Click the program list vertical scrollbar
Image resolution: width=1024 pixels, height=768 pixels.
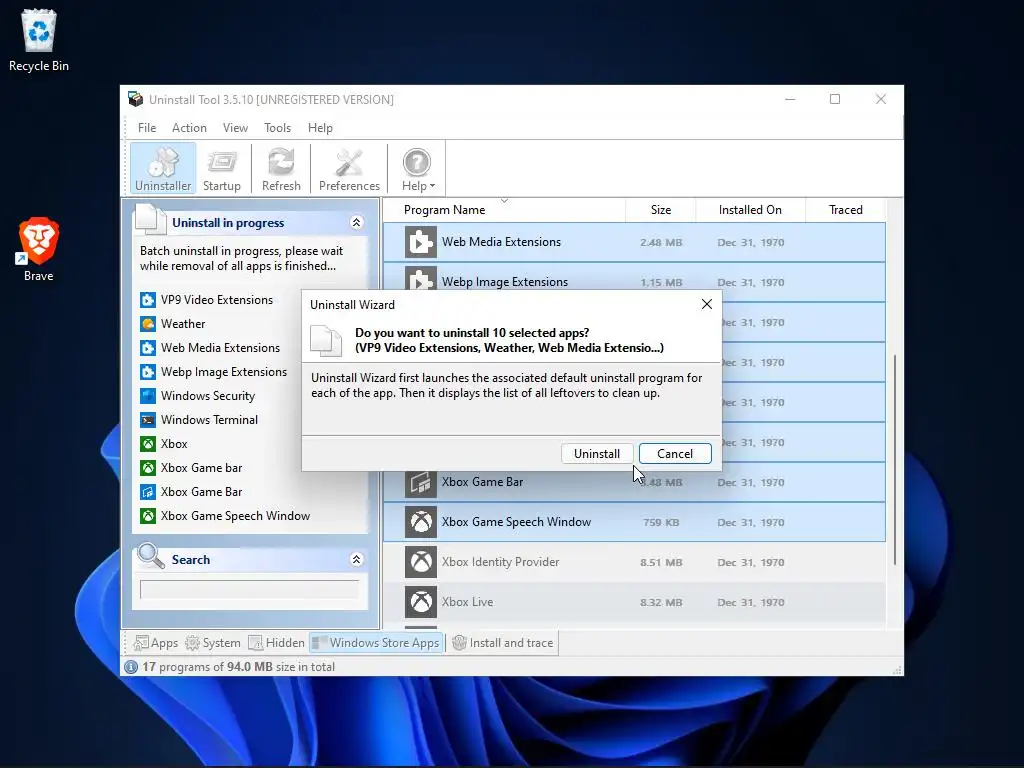click(895, 460)
